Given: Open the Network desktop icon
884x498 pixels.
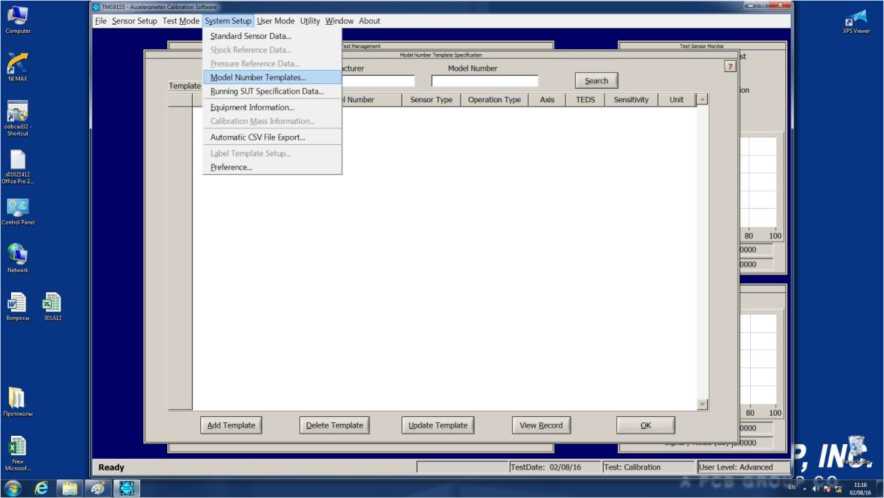Looking at the screenshot, I should (17, 255).
